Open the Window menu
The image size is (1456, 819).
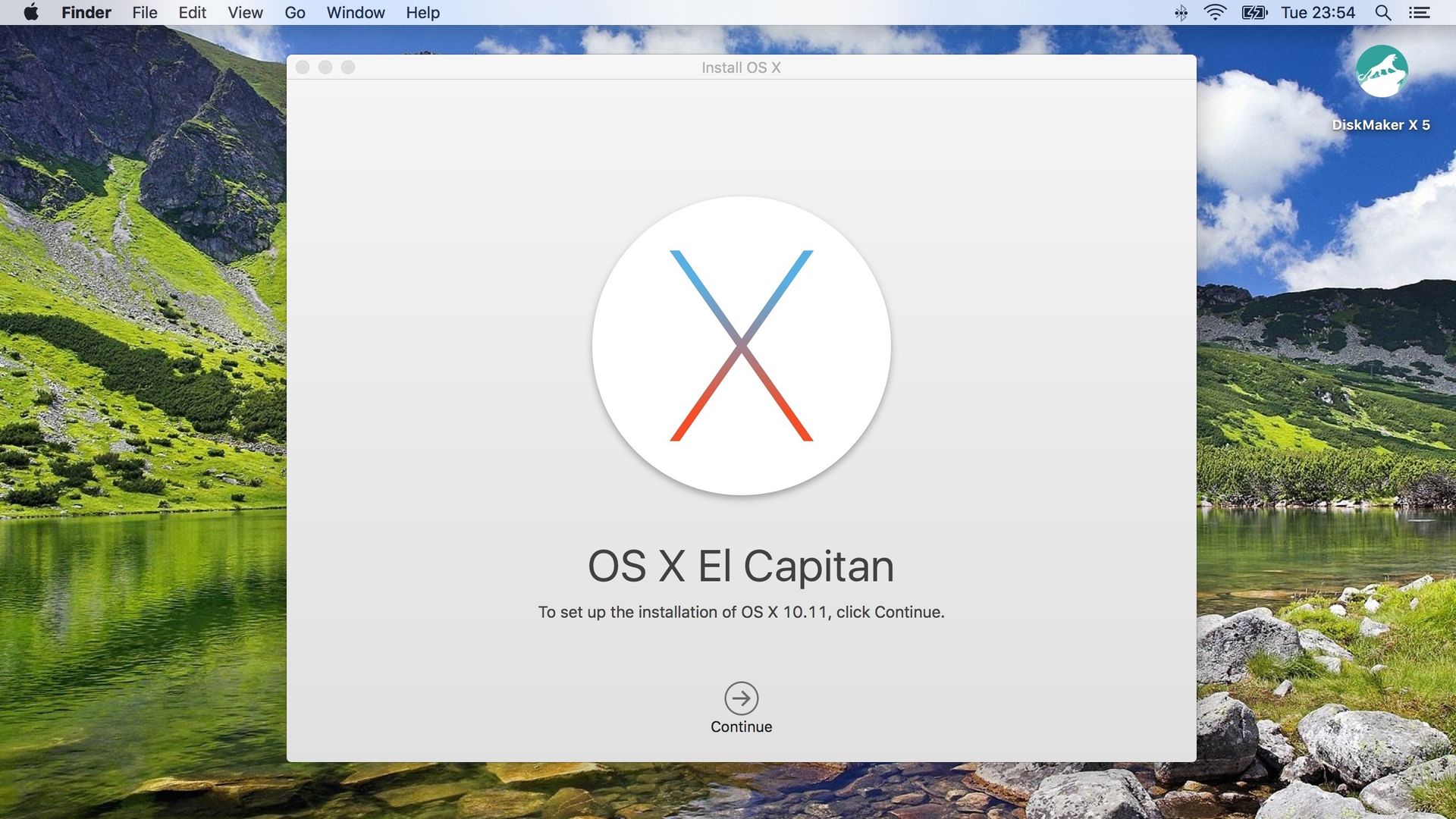coord(355,12)
